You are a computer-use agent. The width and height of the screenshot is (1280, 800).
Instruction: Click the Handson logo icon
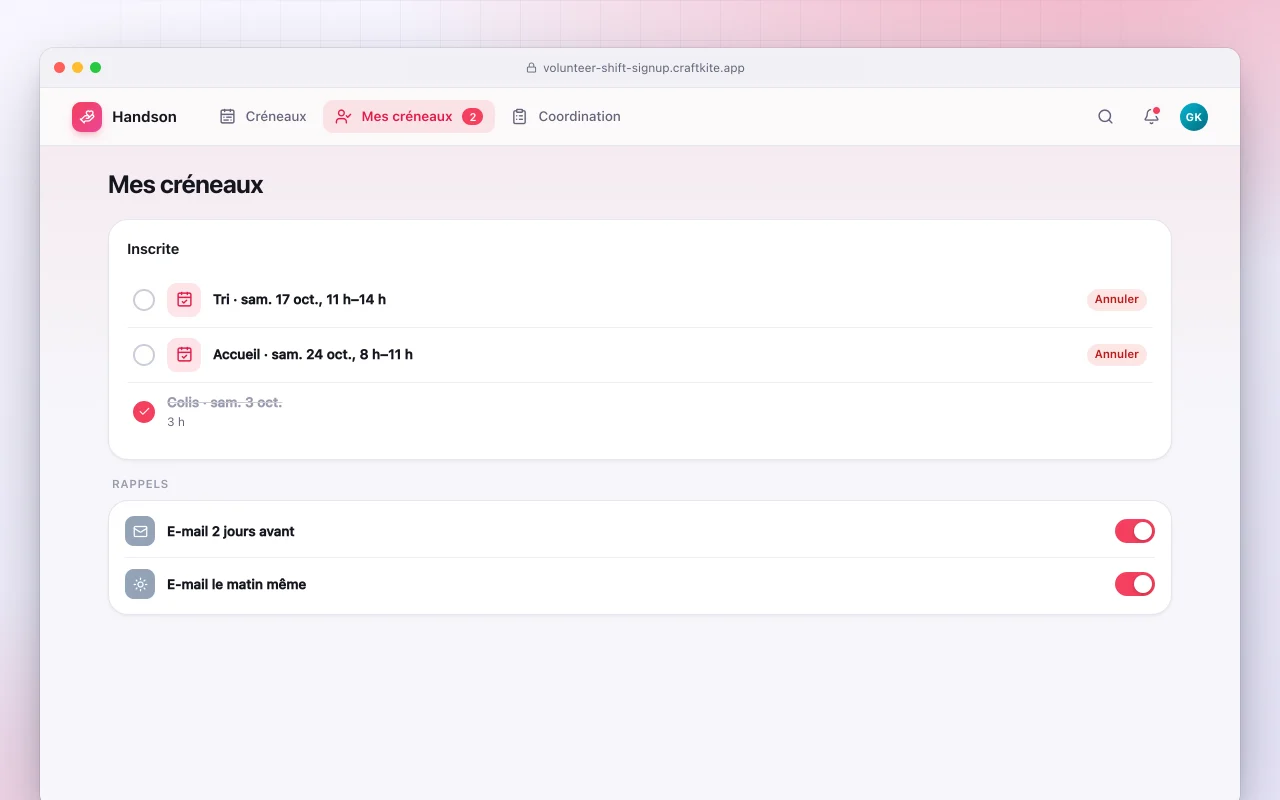coord(87,117)
